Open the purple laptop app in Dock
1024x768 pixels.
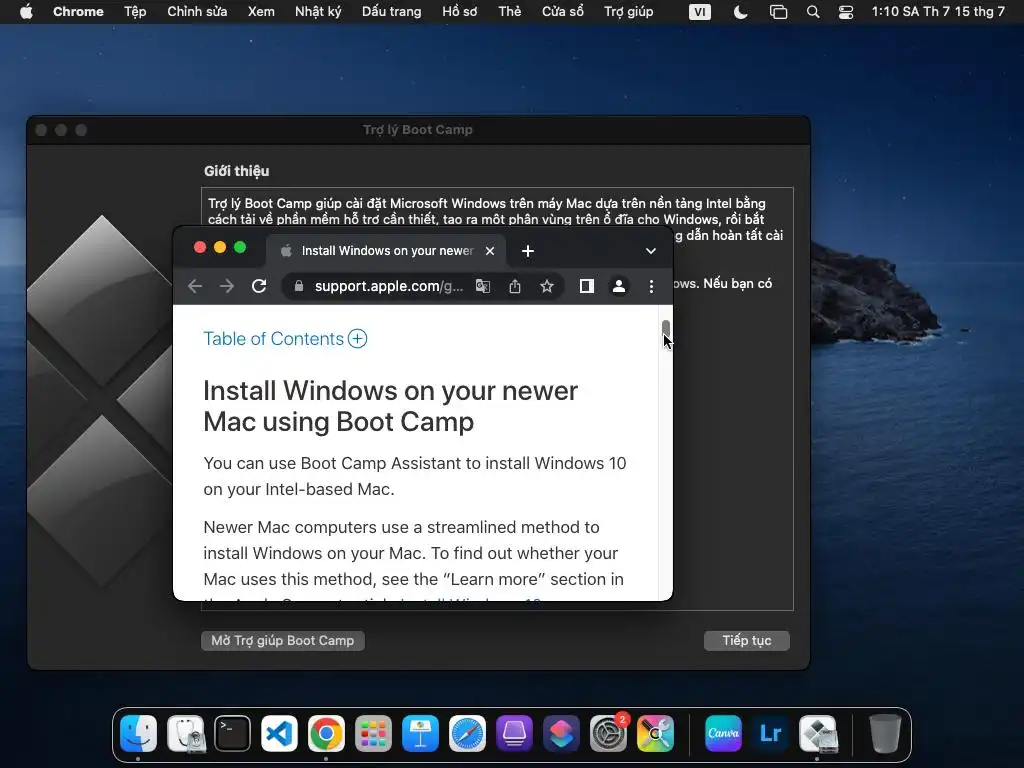pos(514,733)
